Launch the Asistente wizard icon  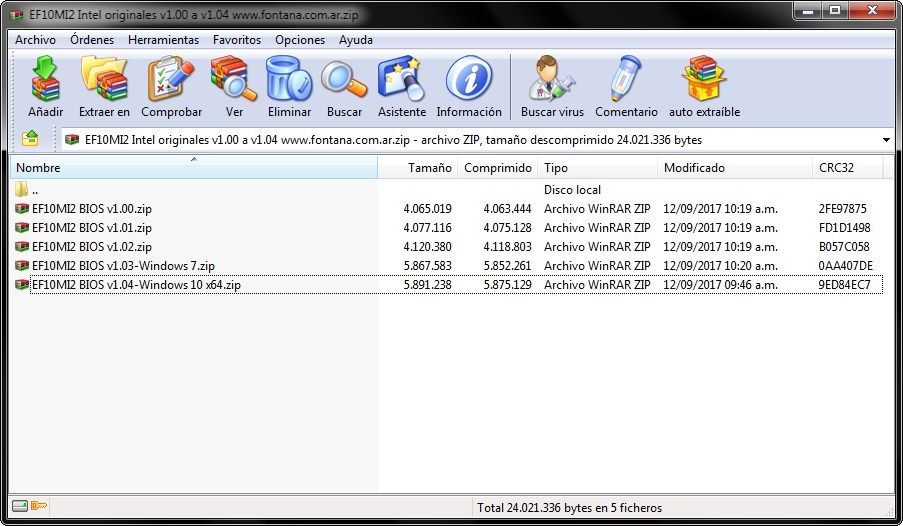(x=401, y=79)
